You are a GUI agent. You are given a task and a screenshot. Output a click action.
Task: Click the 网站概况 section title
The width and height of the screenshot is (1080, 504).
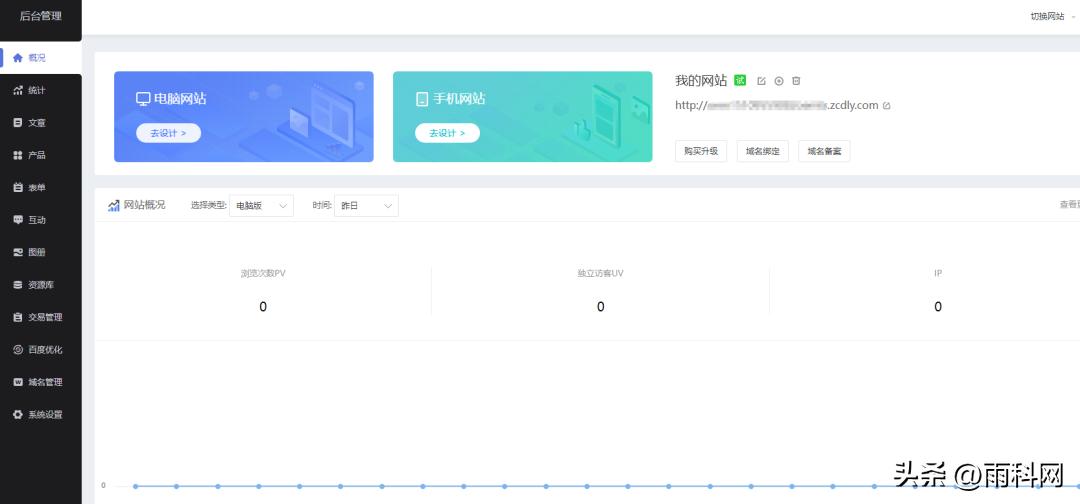coord(144,205)
